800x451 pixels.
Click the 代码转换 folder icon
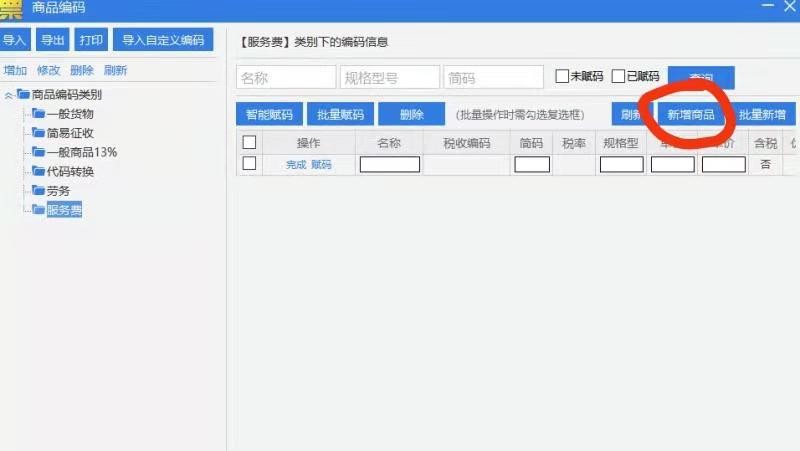39,171
